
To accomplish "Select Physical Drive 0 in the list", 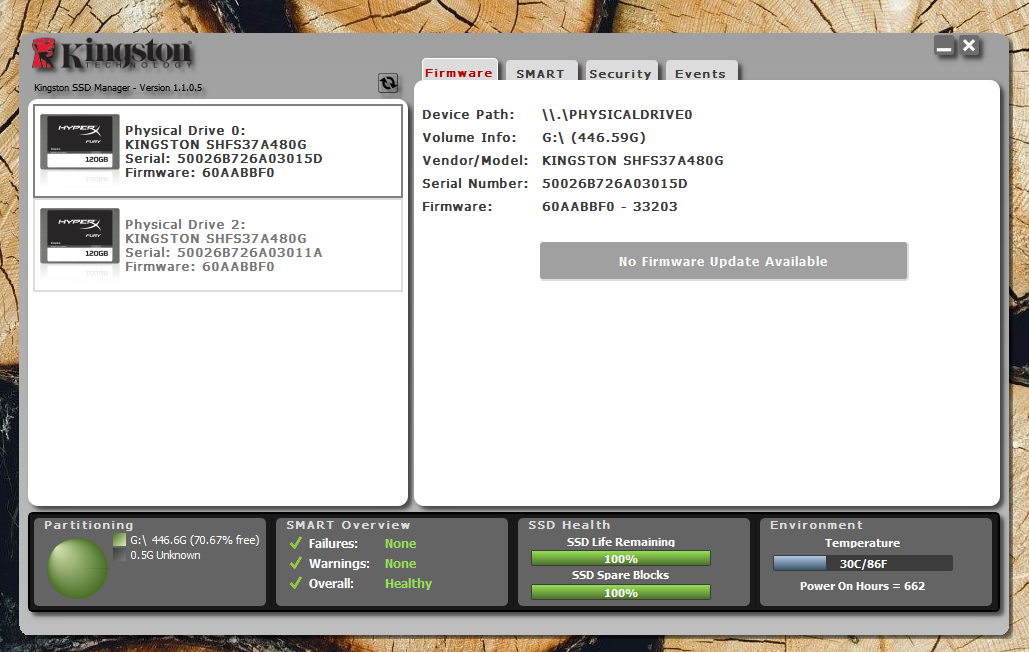I will pos(218,151).
